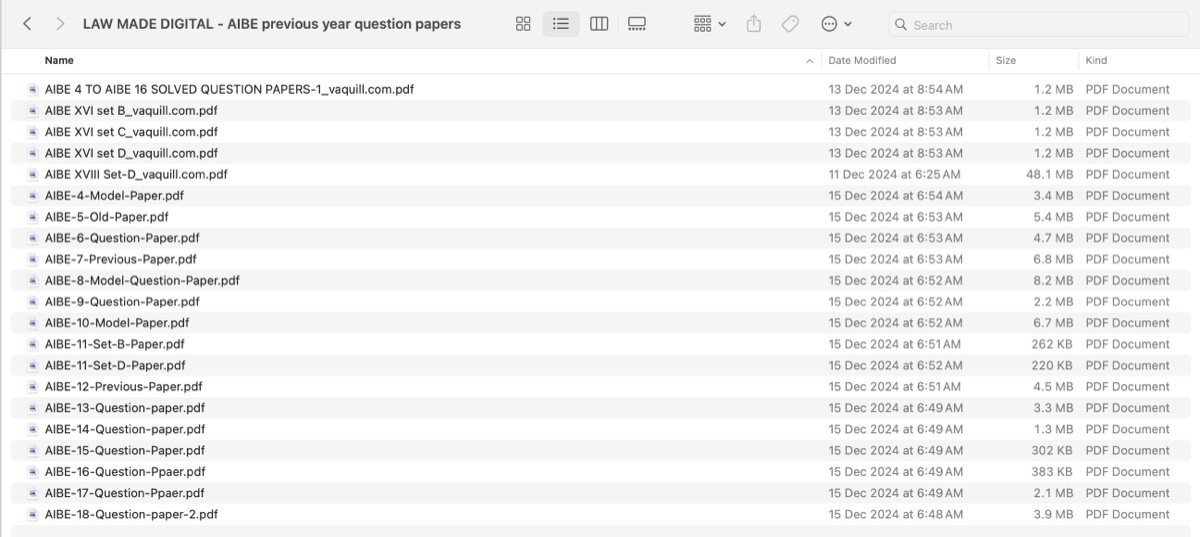The width and height of the screenshot is (1200, 537).
Task: Click PDF icon of AIBE-4-Model-Paper.pdf
Action: pyautogui.click(x=33, y=196)
